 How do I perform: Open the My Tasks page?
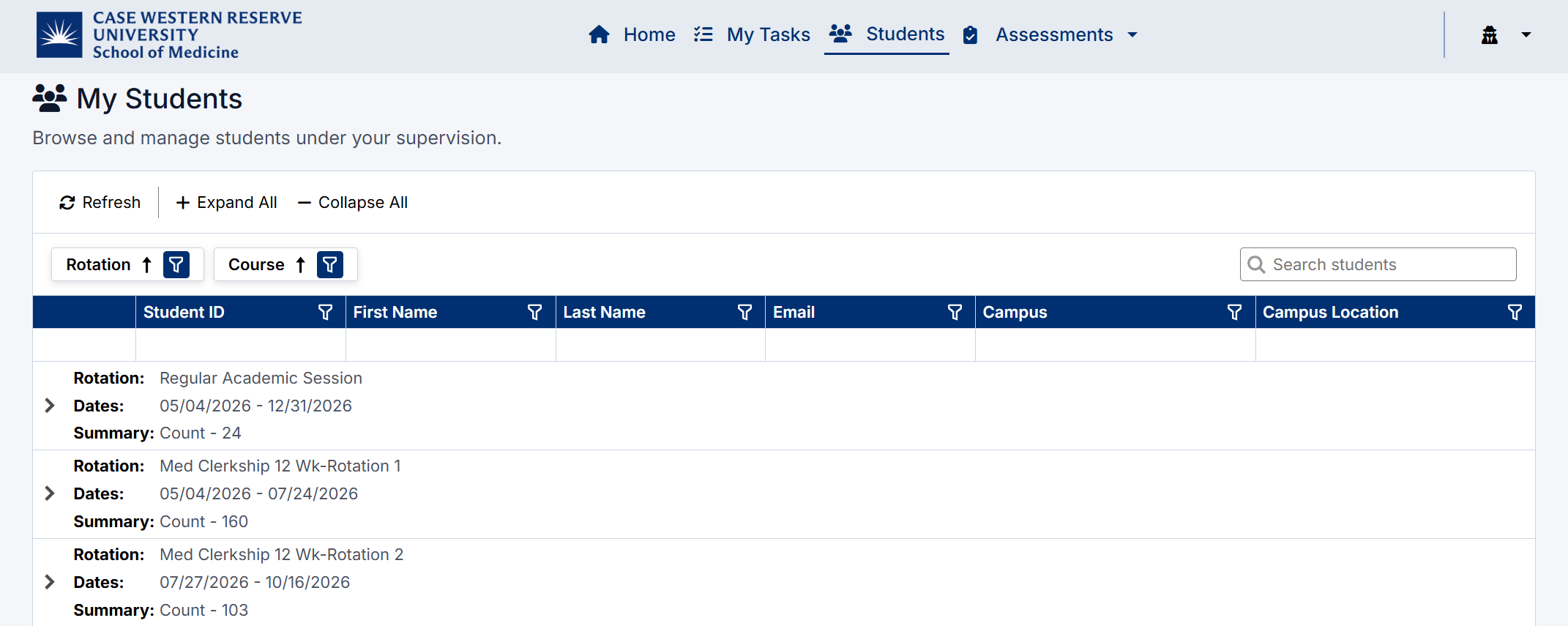tap(753, 34)
